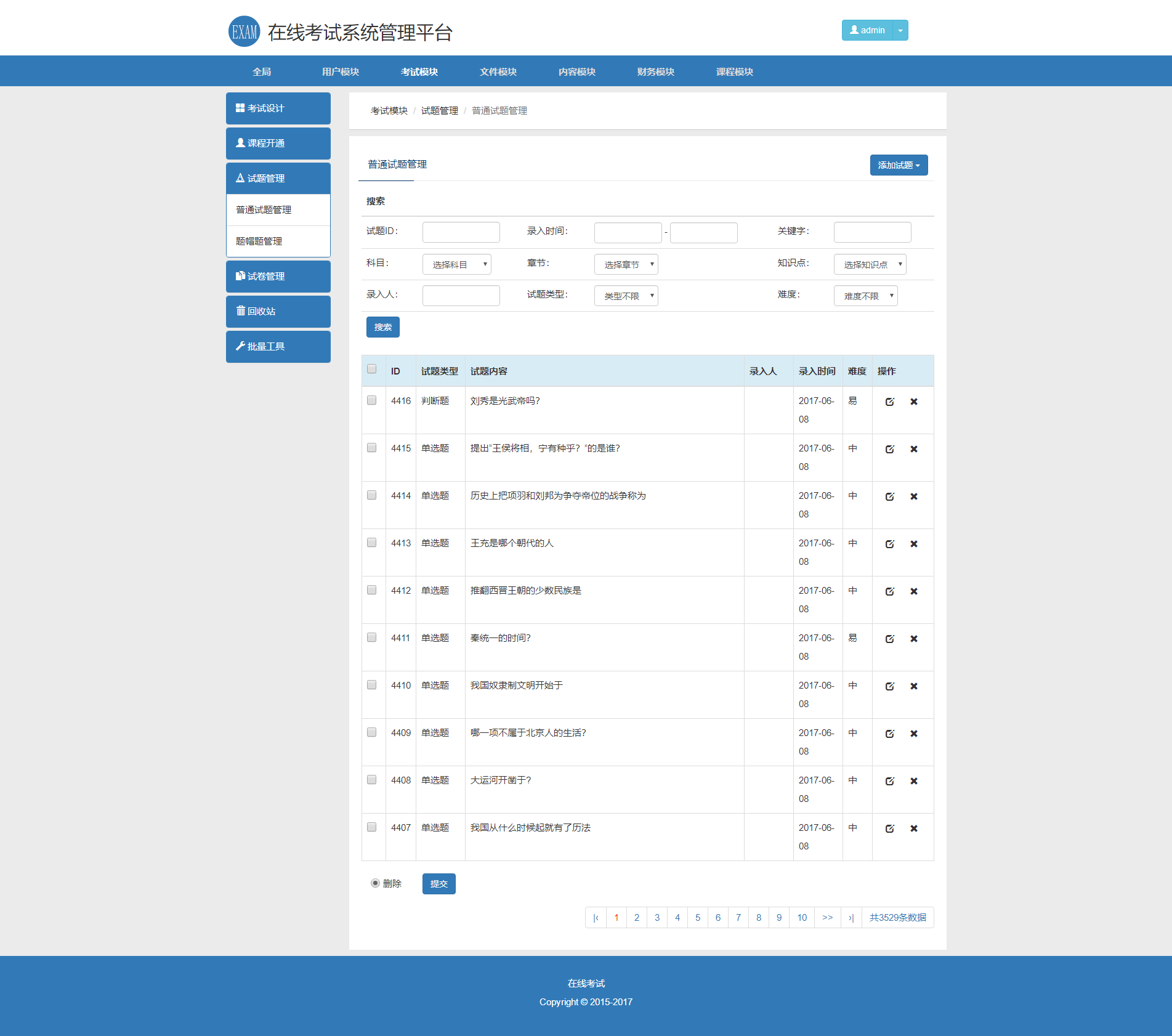Select the 删除 radio button
This screenshot has height=1036, width=1172.
pos(375,883)
